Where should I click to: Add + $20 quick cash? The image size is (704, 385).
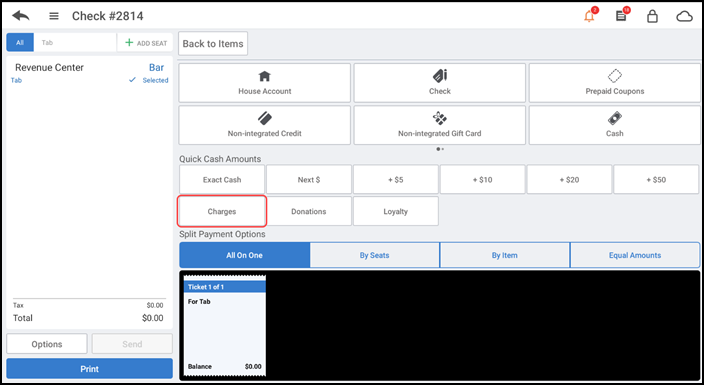[569, 180]
